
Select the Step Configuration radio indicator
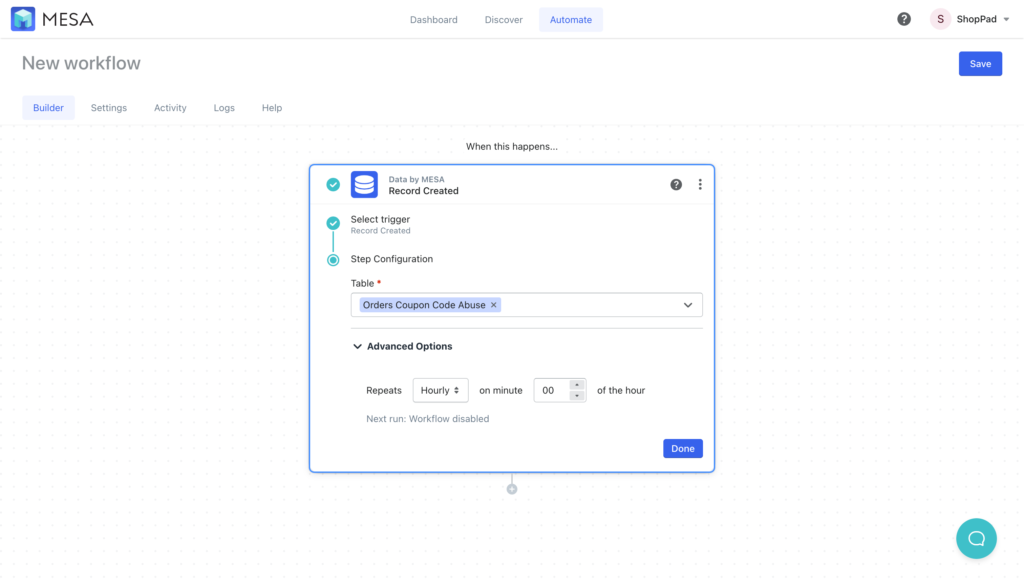pos(333,259)
